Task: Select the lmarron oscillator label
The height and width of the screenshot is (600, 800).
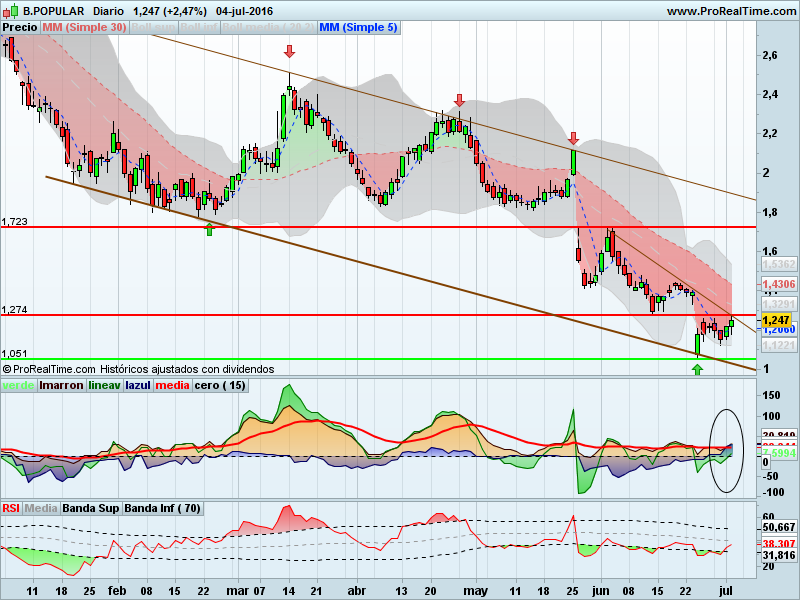Action: (61, 385)
